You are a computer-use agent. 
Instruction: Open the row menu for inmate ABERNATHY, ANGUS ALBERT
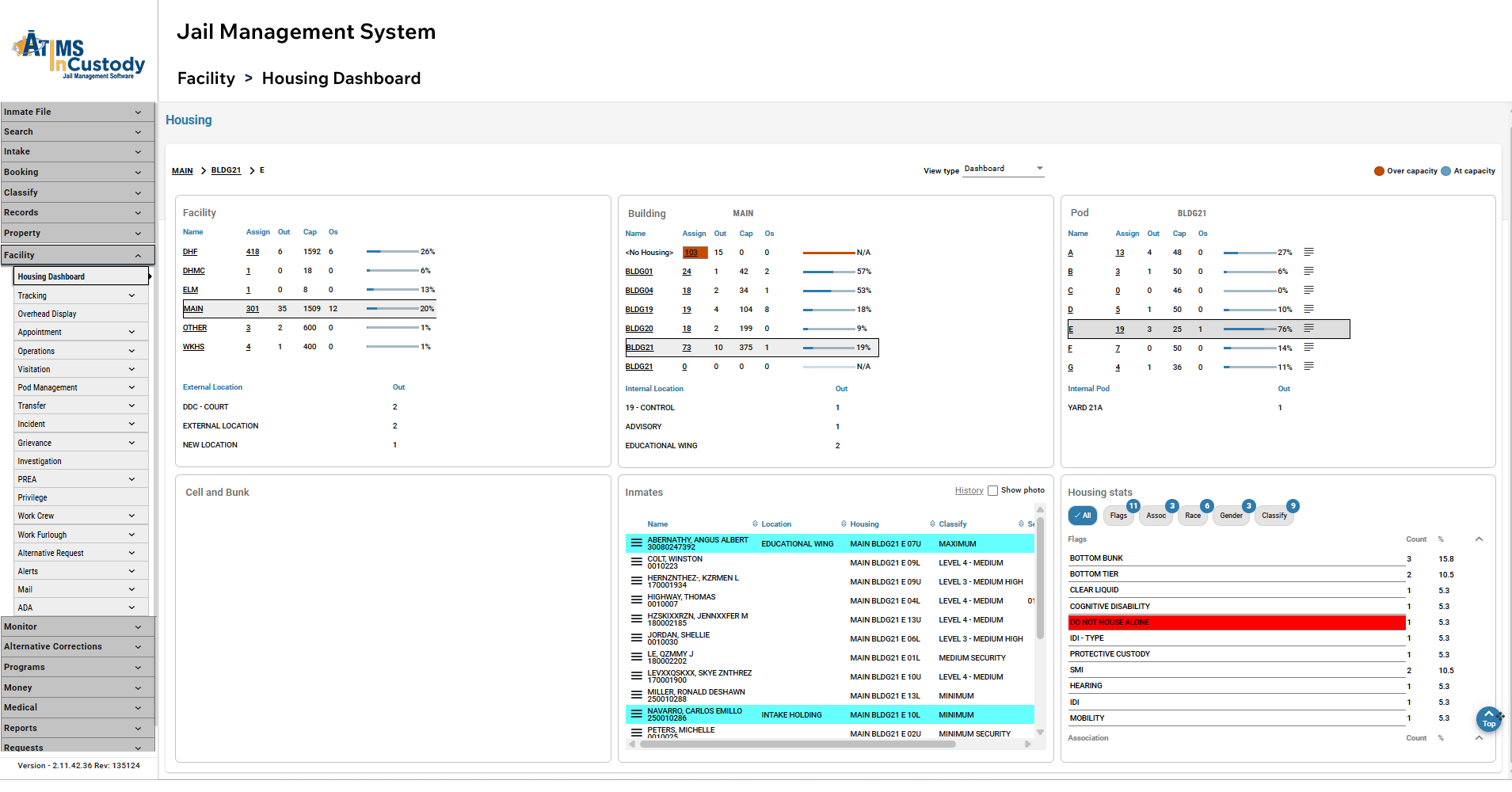638,543
